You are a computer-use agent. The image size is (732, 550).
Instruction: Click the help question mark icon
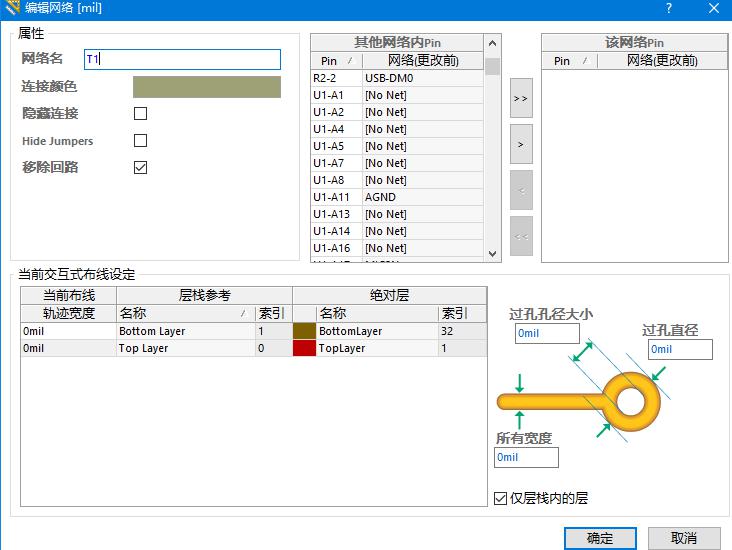pyautogui.click(x=668, y=8)
